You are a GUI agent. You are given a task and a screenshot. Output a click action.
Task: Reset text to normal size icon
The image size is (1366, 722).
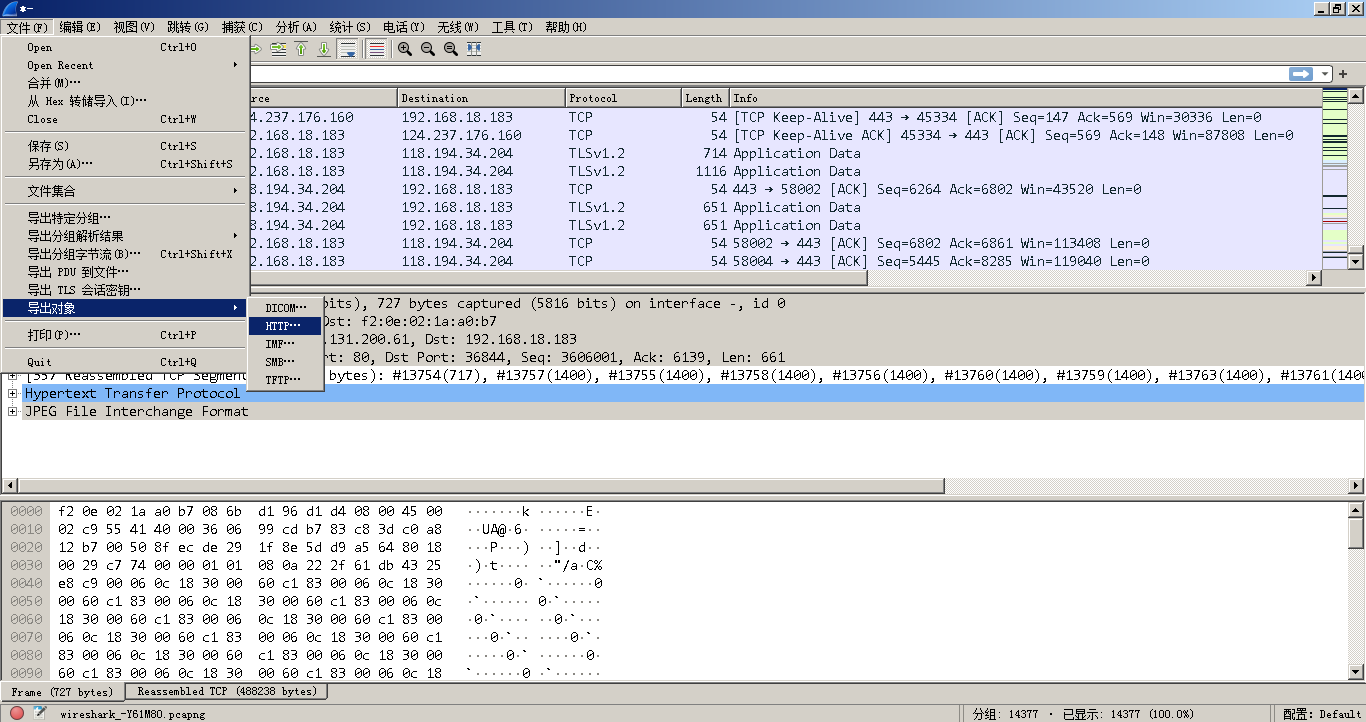point(450,48)
